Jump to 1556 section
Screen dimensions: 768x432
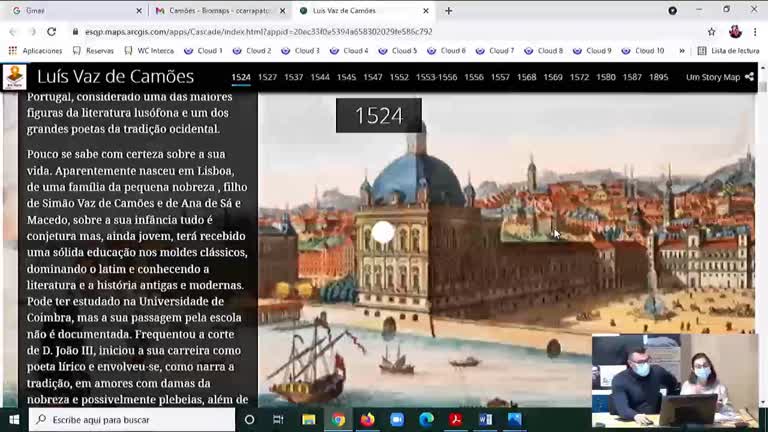[x=474, y=77]
